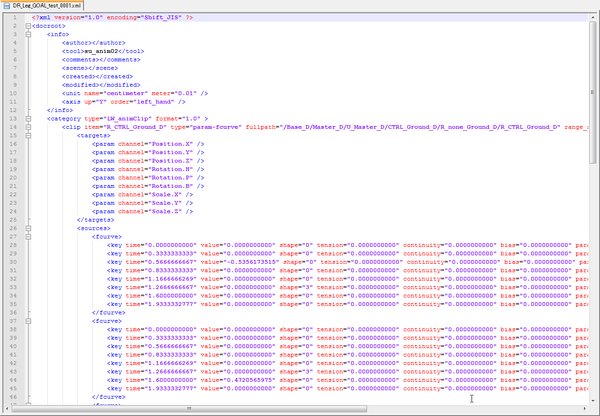The image size is (600, 416).
Task: Click the closing fcurve tag on line 36
Action: click(109, 312)
